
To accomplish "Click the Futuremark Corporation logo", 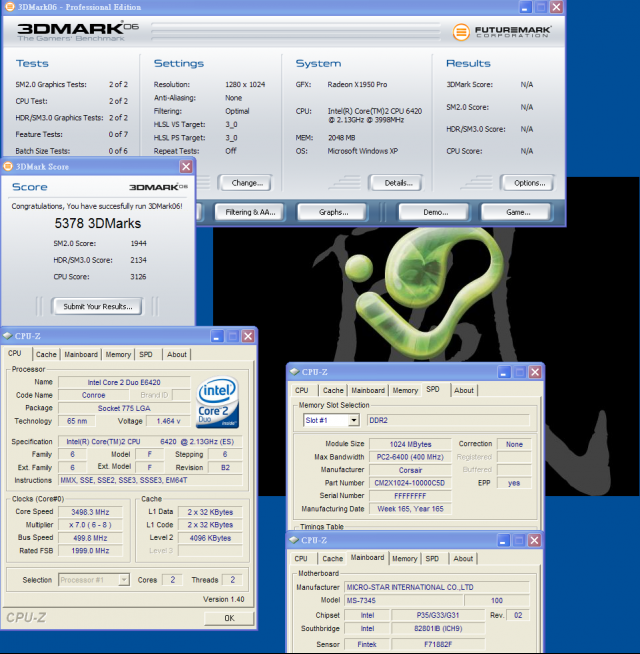I will [502, 32].
